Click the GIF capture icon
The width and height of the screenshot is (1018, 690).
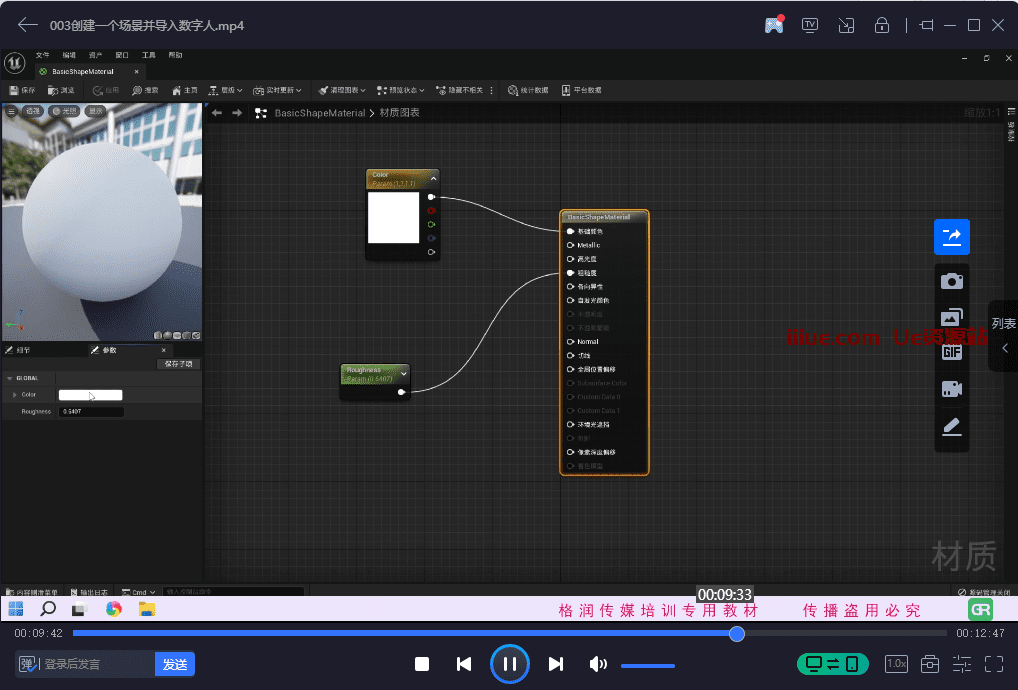pyautogui.click(x=951, y=352)
